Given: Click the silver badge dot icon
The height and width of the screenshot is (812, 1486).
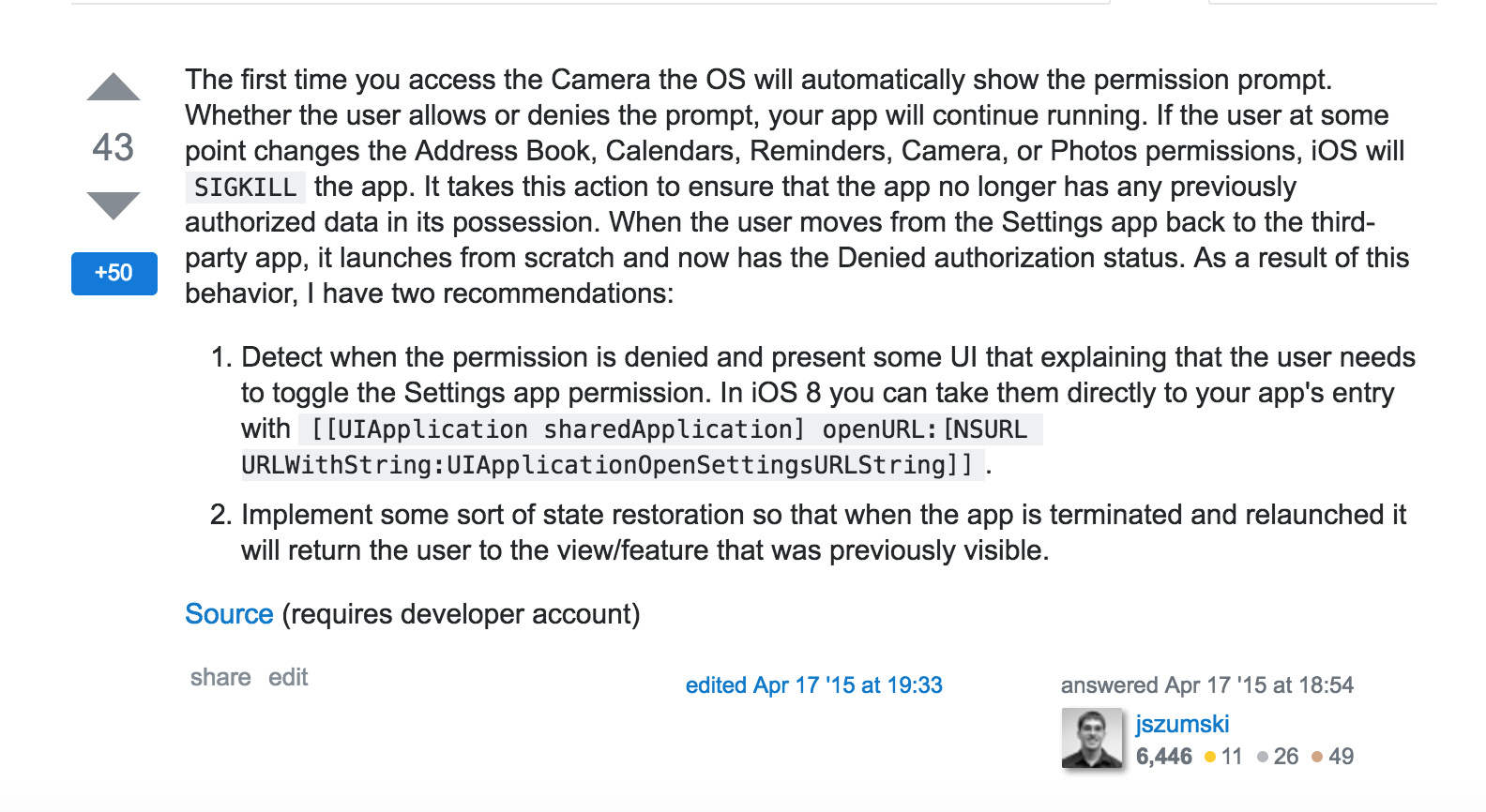Looking at the screenshot, I should (x=1263, y=757).
